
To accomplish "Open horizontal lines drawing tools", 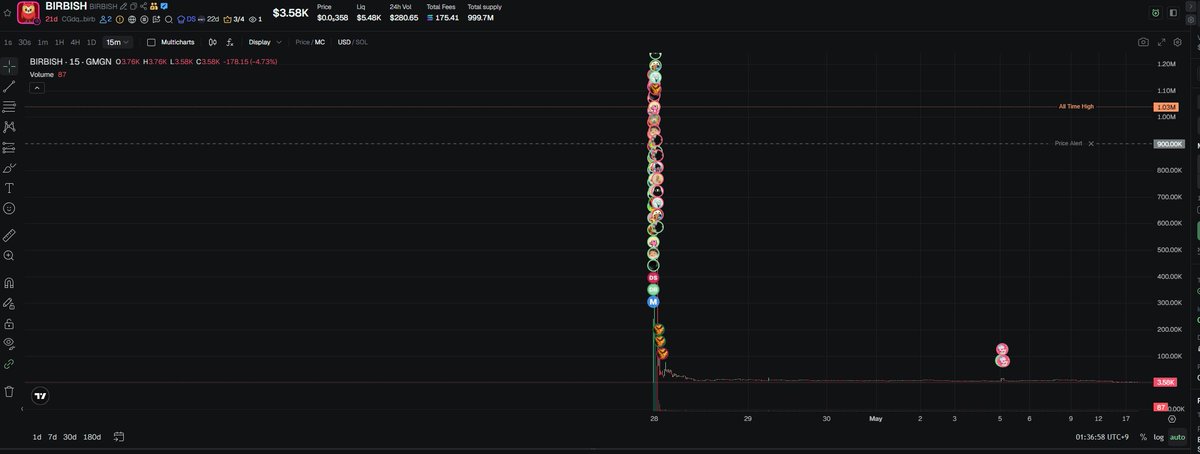I will pyautogui.click(x=9, y=106).
